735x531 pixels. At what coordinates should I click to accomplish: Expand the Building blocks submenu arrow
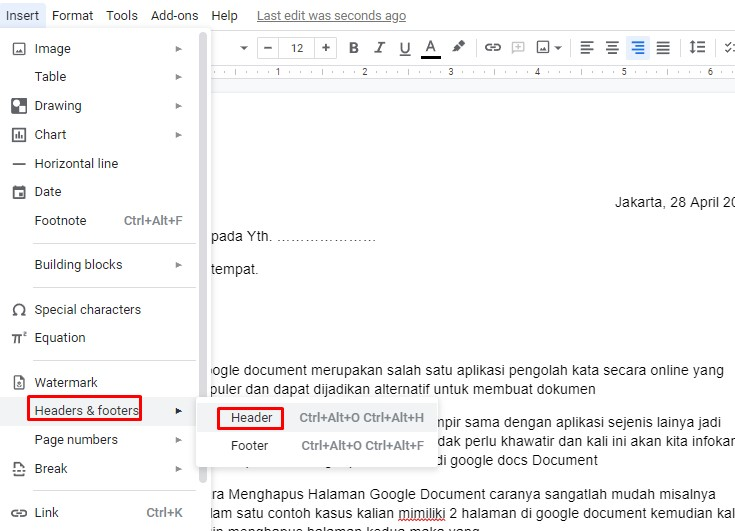pyautogui.click(x=179, y=265)
